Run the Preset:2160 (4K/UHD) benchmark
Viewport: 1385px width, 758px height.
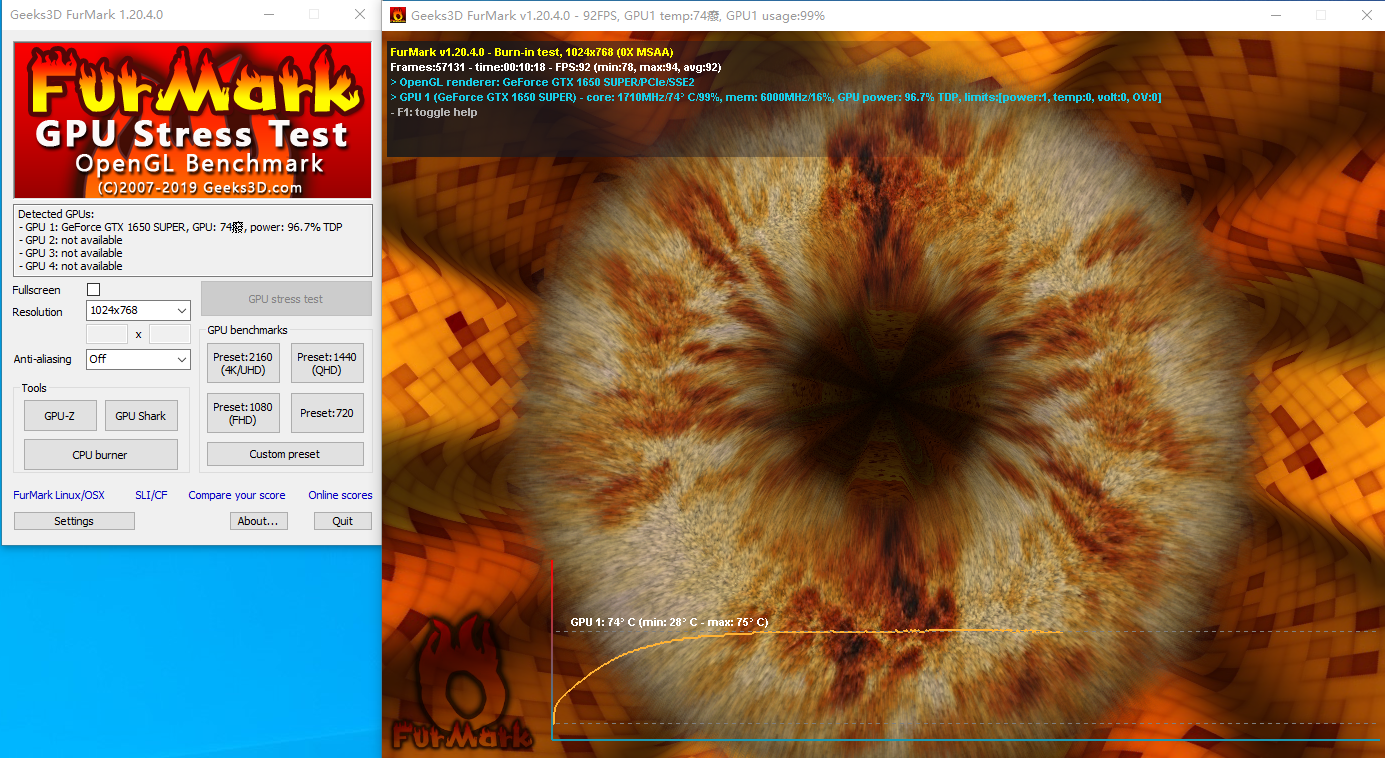(x=243, y=363)
